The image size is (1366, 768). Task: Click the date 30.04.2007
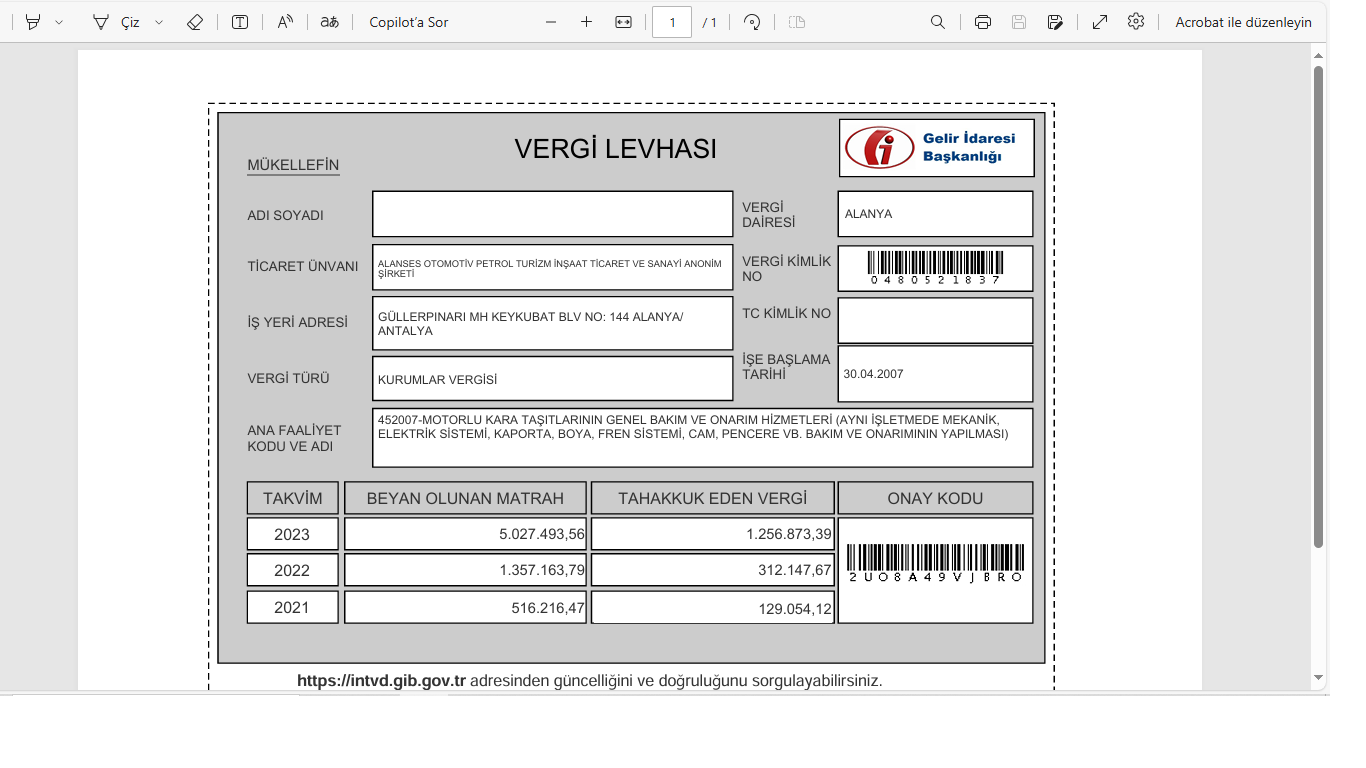pyautogui.click(x=873, y=374)
